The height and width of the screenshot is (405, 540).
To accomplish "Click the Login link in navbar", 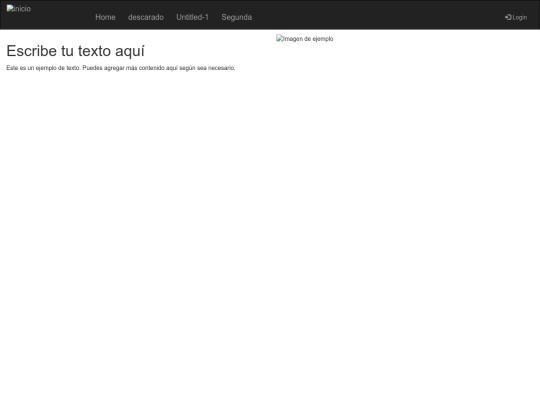I will coord(516,17).
